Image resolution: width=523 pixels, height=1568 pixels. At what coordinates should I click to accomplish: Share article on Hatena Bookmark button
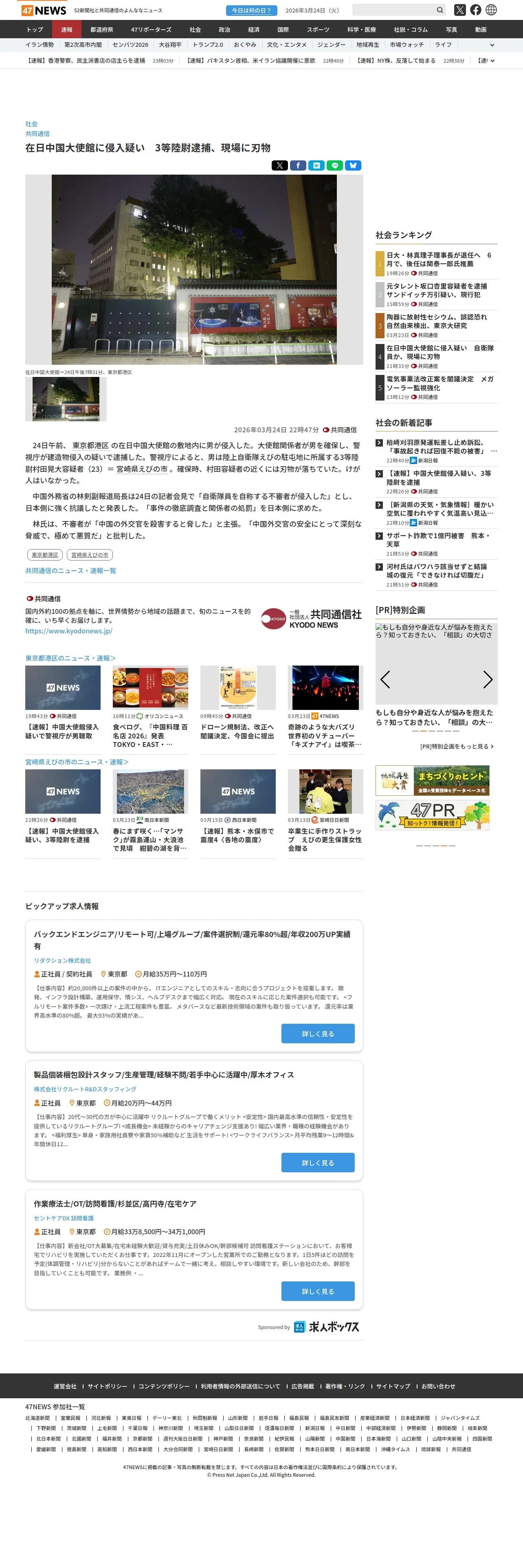316,166
